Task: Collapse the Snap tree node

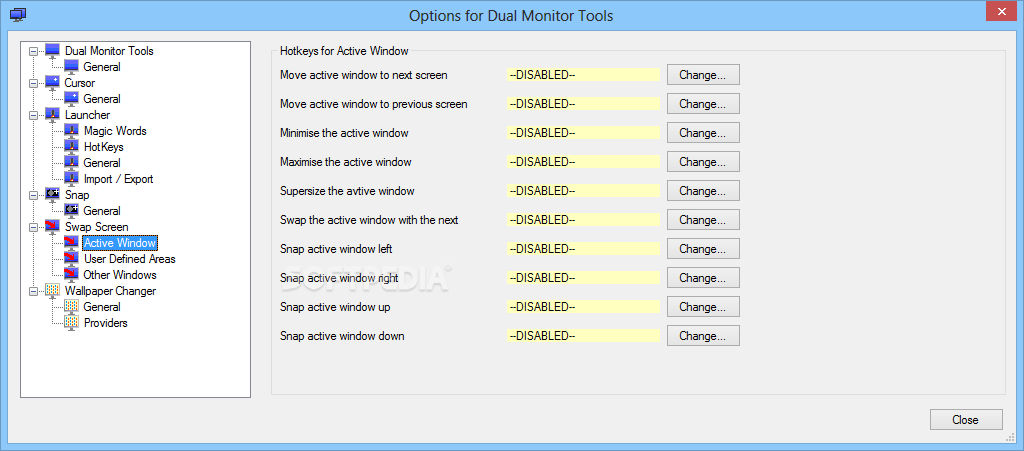Action: click(x=34, y=194)
